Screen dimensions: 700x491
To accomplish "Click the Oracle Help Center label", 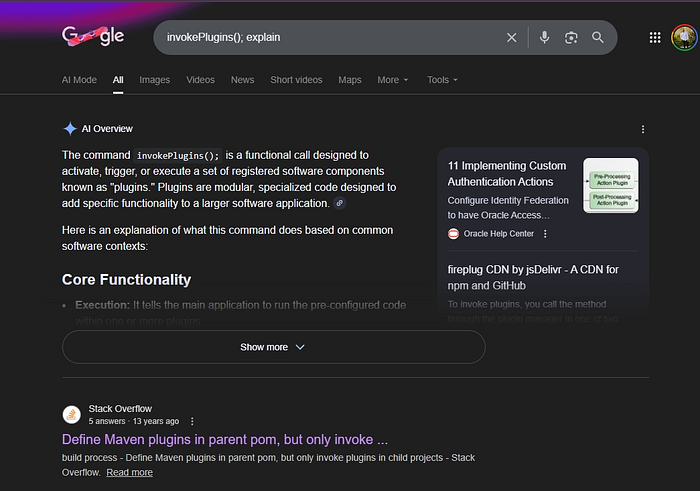I will click(x=499, y=233).
